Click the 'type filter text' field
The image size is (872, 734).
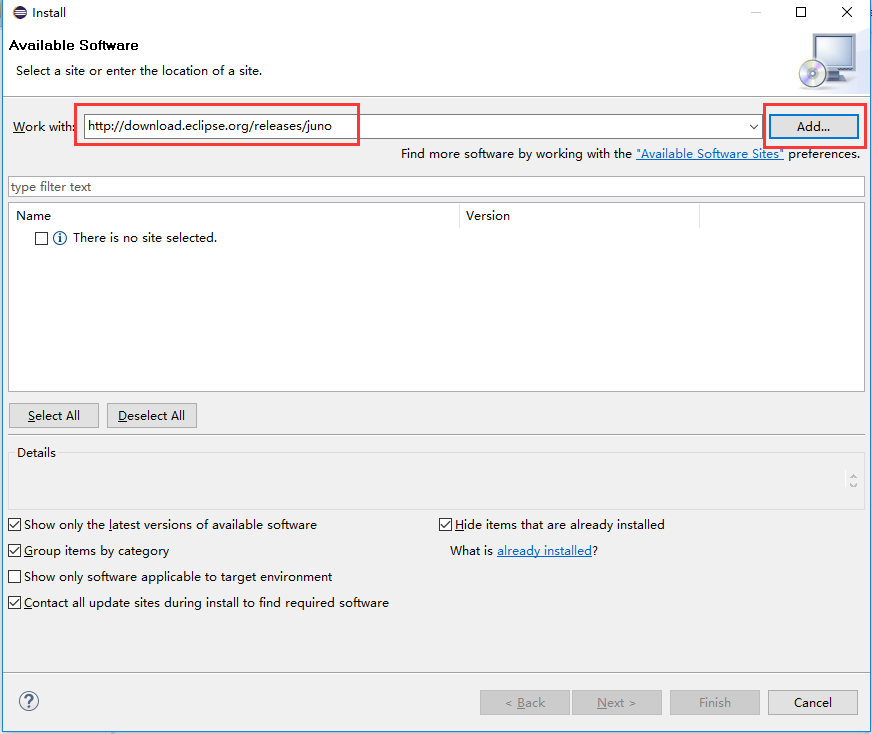coord(437,186)
